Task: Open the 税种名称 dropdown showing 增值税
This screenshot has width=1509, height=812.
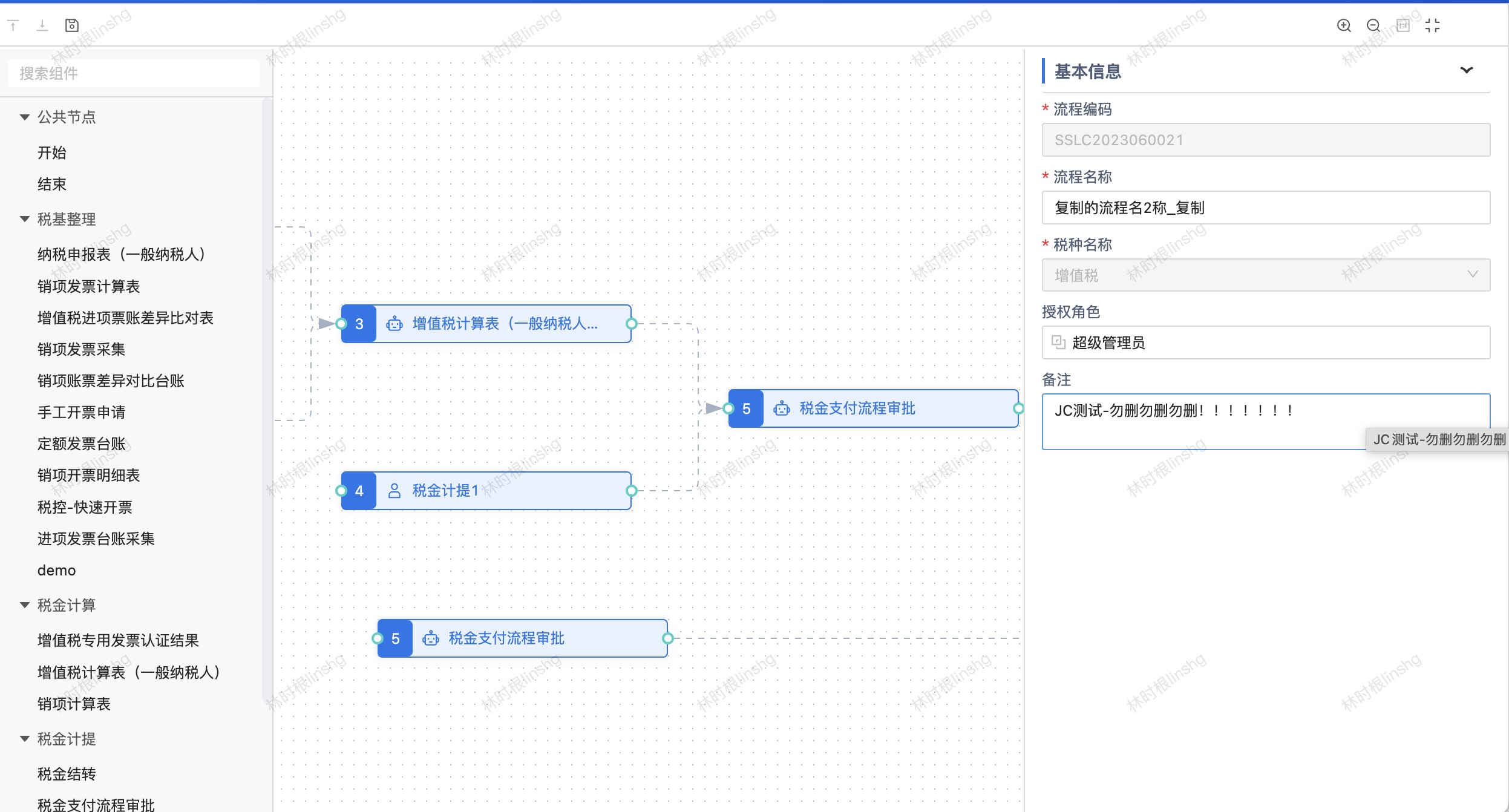Action: pyautogui.click(x=1266, y=275)
